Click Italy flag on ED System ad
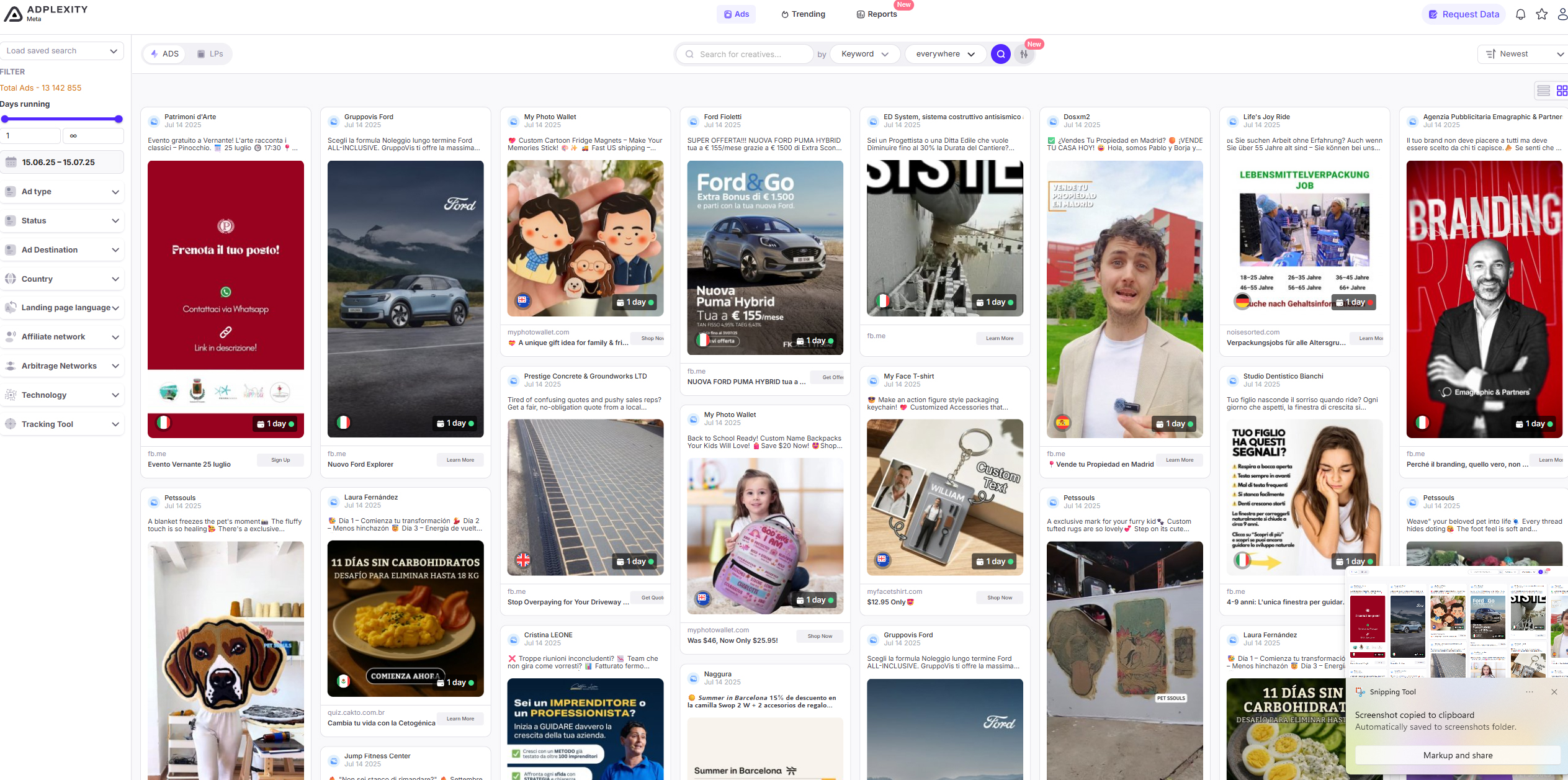This screenshot has height=780, width=1568. (x=882, y=301)
